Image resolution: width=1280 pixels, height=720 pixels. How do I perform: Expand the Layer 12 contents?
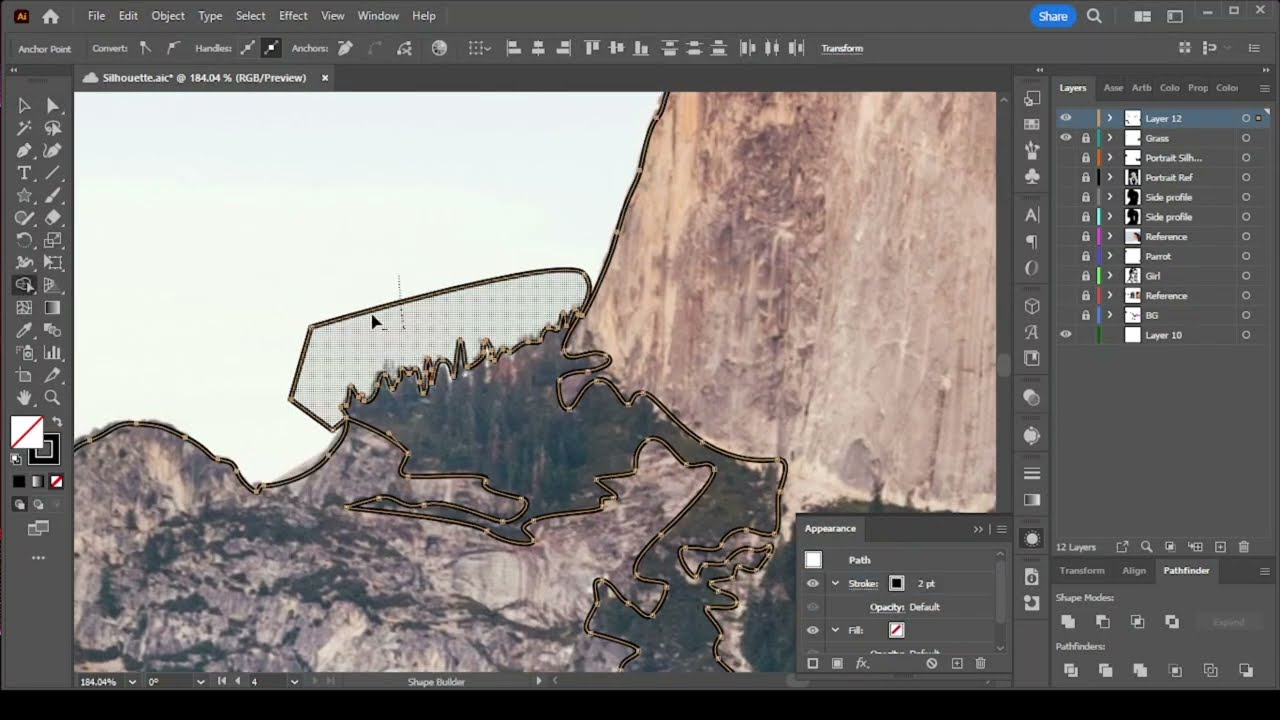pos(1109,118)
